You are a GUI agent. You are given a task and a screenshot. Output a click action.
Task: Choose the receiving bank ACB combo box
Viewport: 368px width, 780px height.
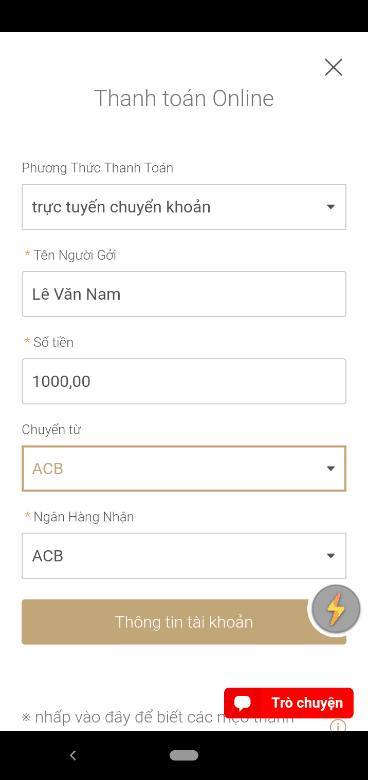pyautogui.click(x=184, y=556)
